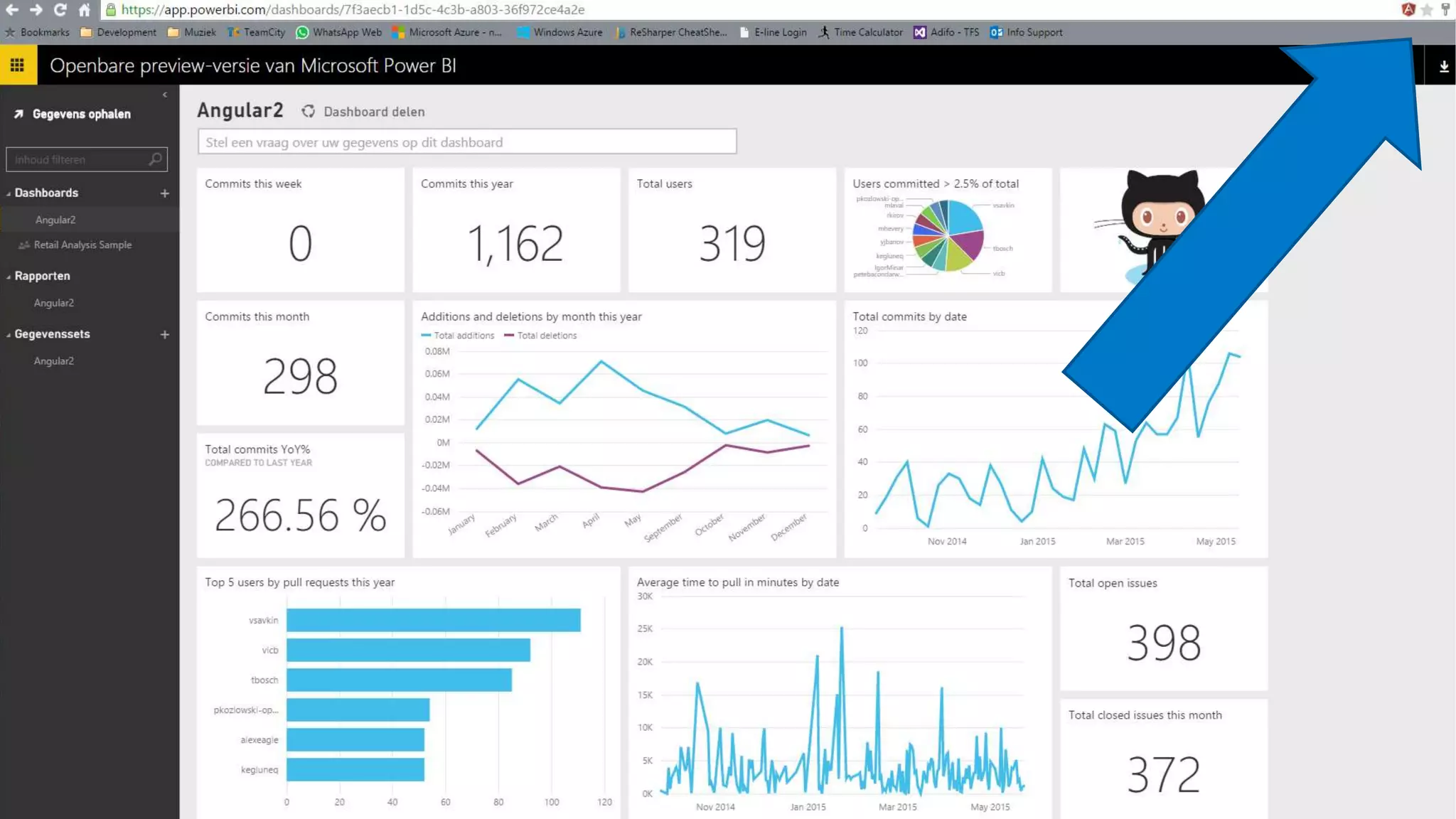Open Retail Analysis Sample dashboard
This screenshot has height=819, width=1456.
tap(82, 245)
